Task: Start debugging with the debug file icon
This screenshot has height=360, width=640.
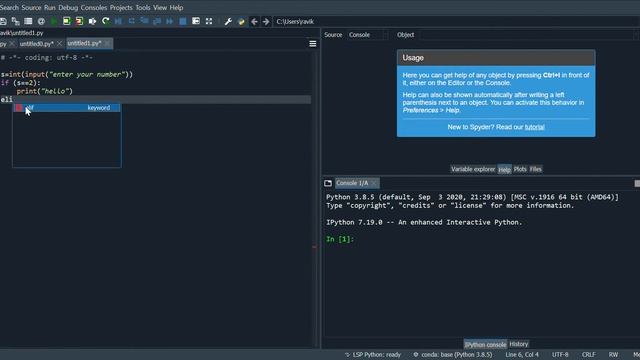Action: coord(118,21)
